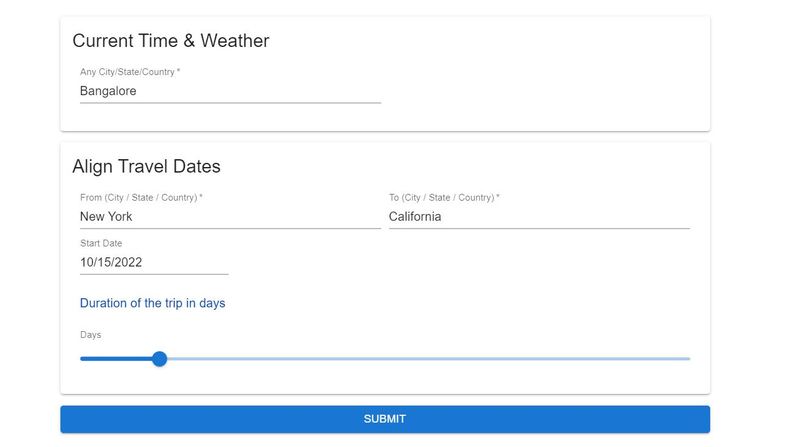This screenshot has height=447, width=806.
Task: Click the required asterisk beside the To label
Action: click(498, 196)
